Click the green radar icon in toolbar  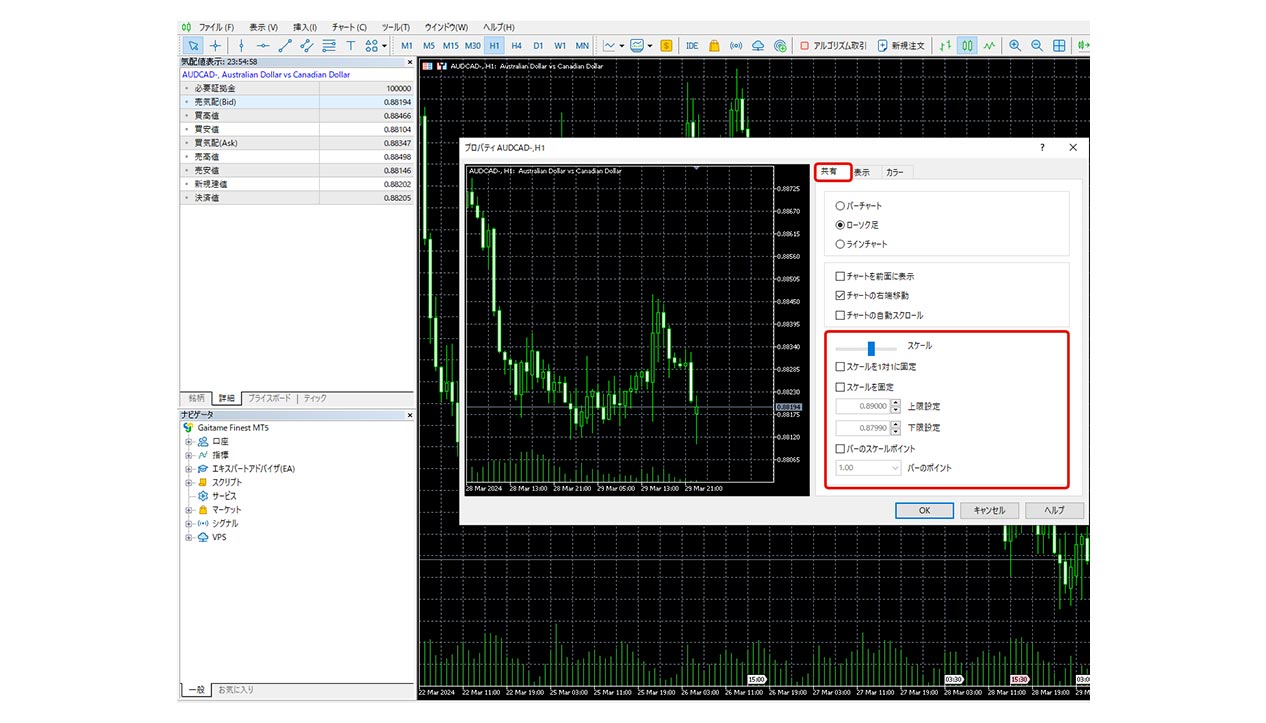pos(780,46)
